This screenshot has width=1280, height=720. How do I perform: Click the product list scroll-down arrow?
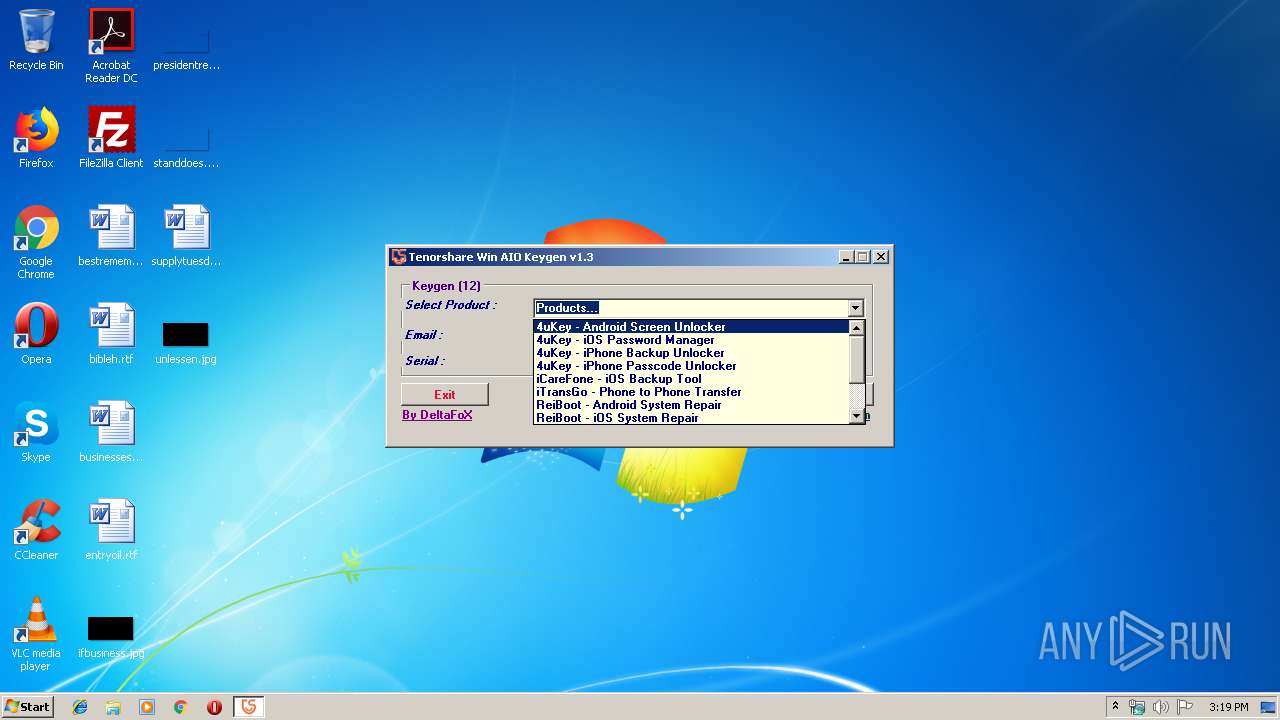856,417
